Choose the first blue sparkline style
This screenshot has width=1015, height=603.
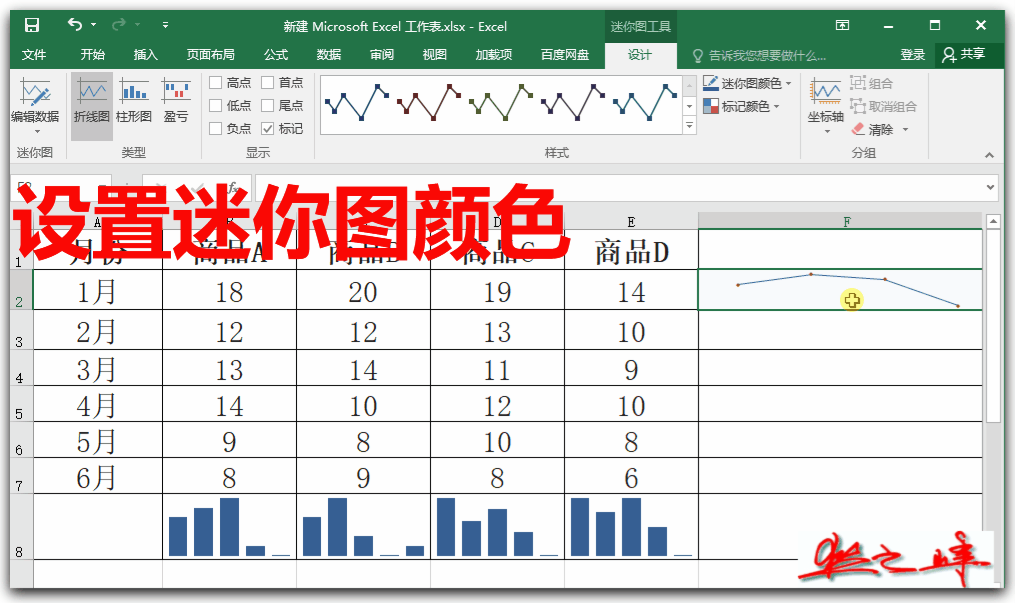click(x=357, y=102)
